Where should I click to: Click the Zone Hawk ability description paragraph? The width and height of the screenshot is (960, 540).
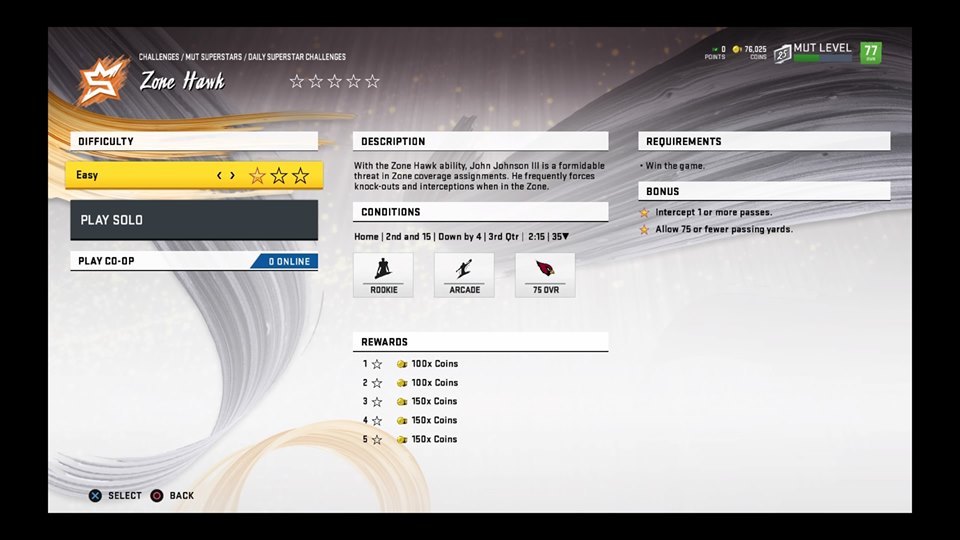tap(479, 176)
